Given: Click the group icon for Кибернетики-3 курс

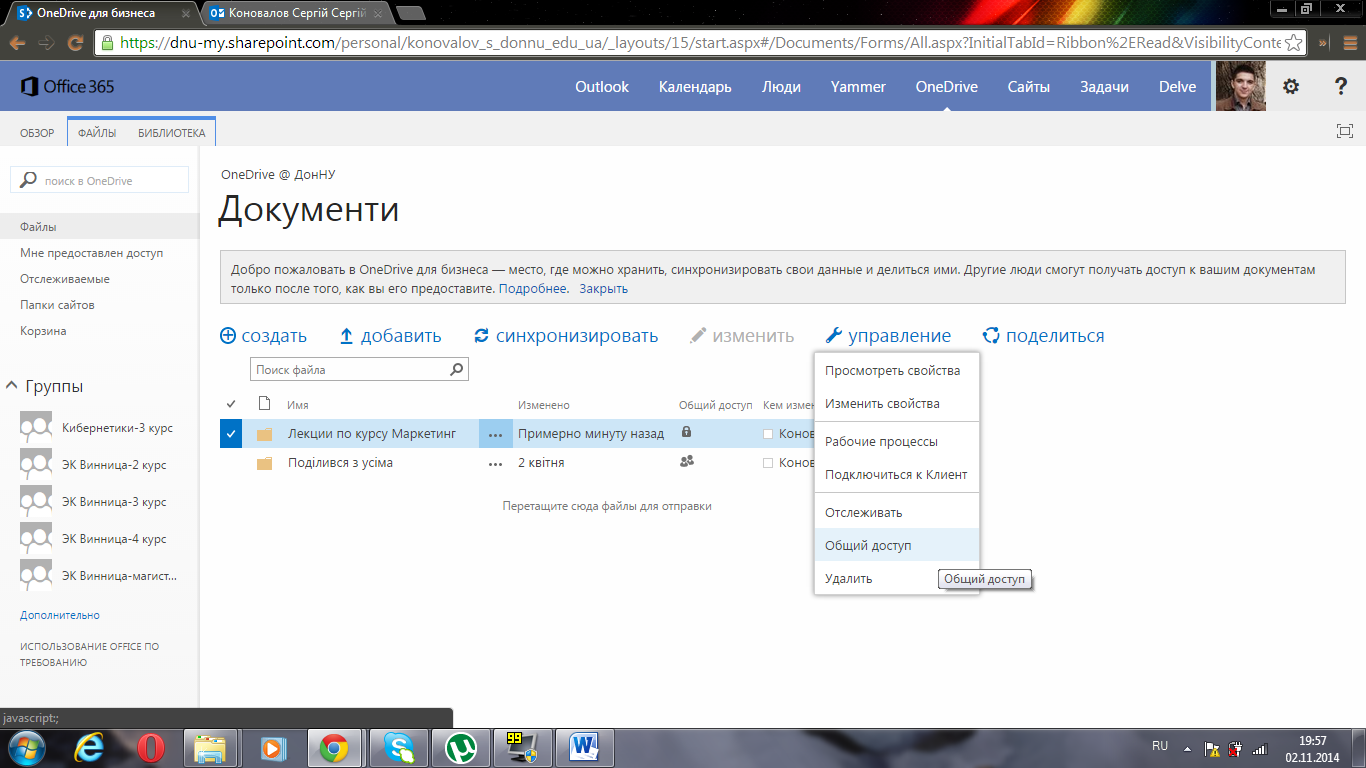Looking at the screenshot, I should coord(36,428).
